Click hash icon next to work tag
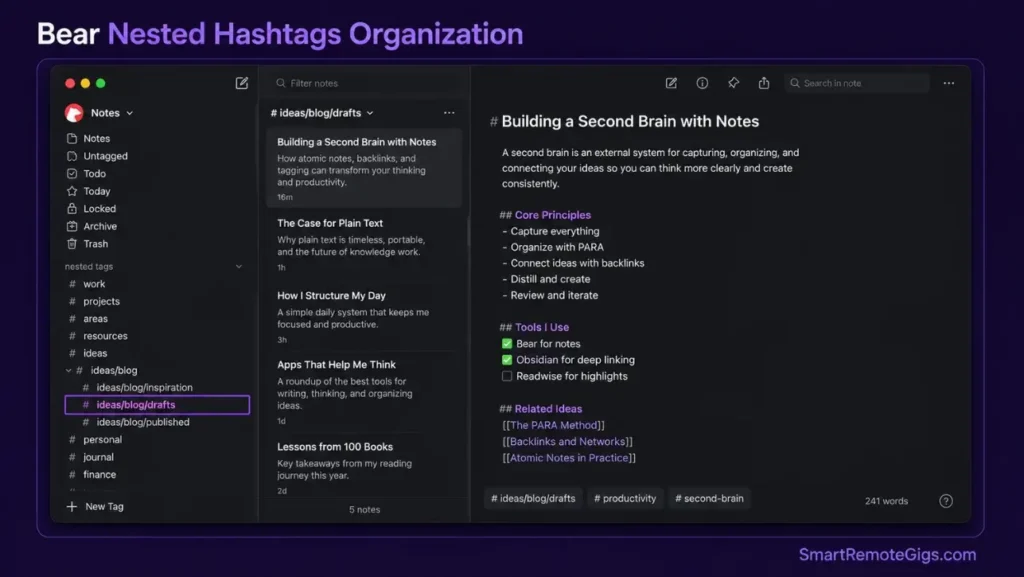The width and height of the screenshot is (1024, 577). pos(72,284)
